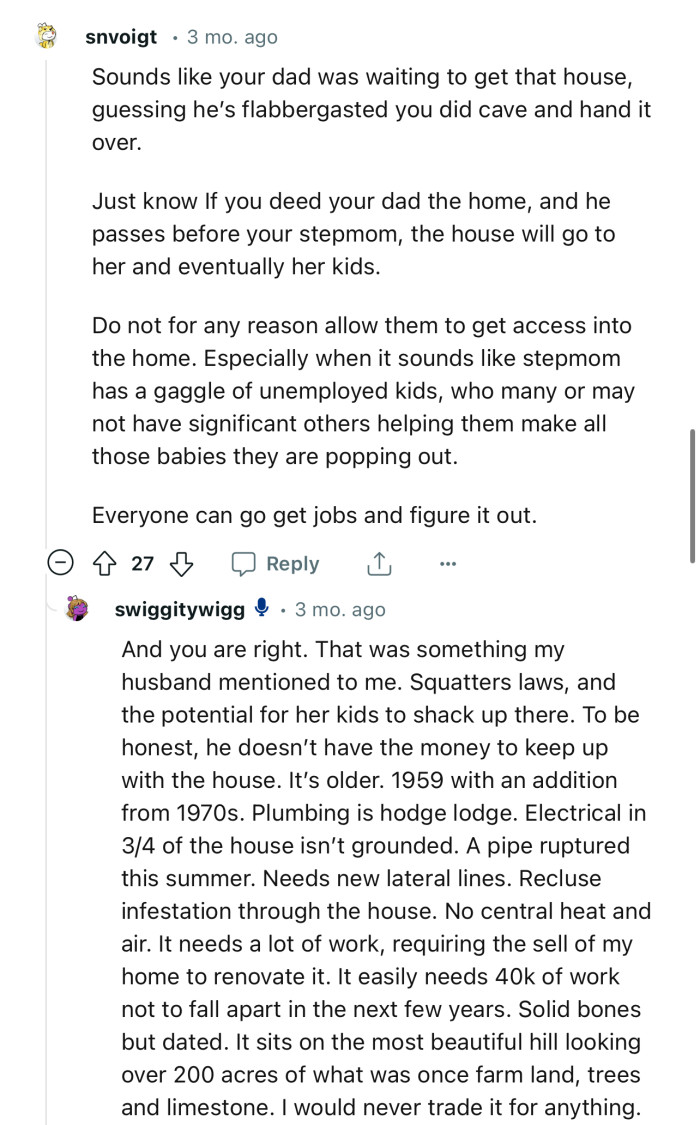Open snvoigt's profile via the username
This screenshot has height=1125, width=700.
pos(121,37)
